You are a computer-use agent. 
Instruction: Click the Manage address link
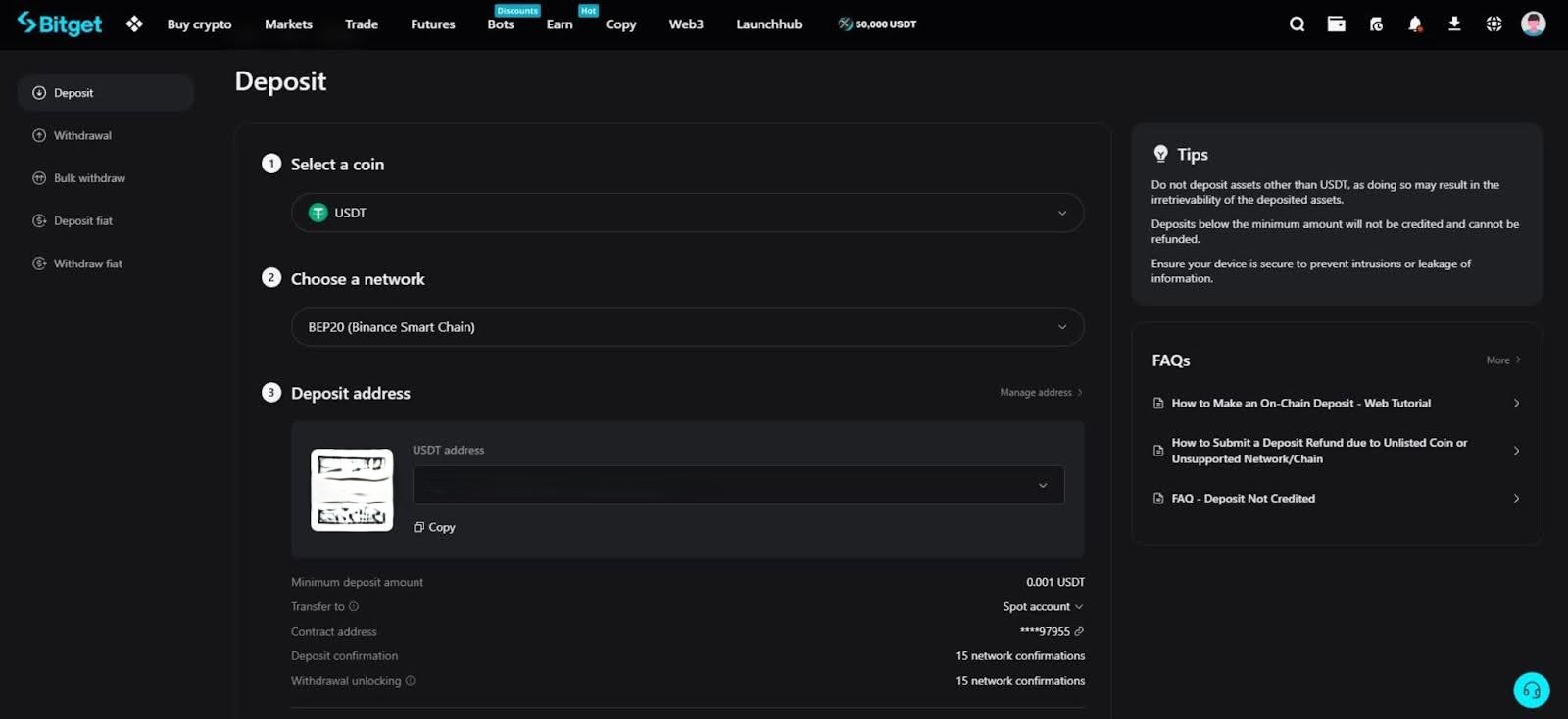point(1041,393)
